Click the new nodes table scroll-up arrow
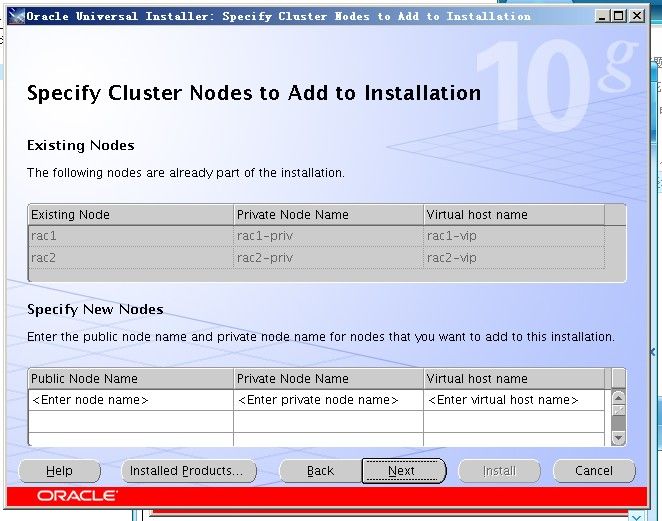The height and width of the screenshot is (521, 662). (x=618, y=397)
